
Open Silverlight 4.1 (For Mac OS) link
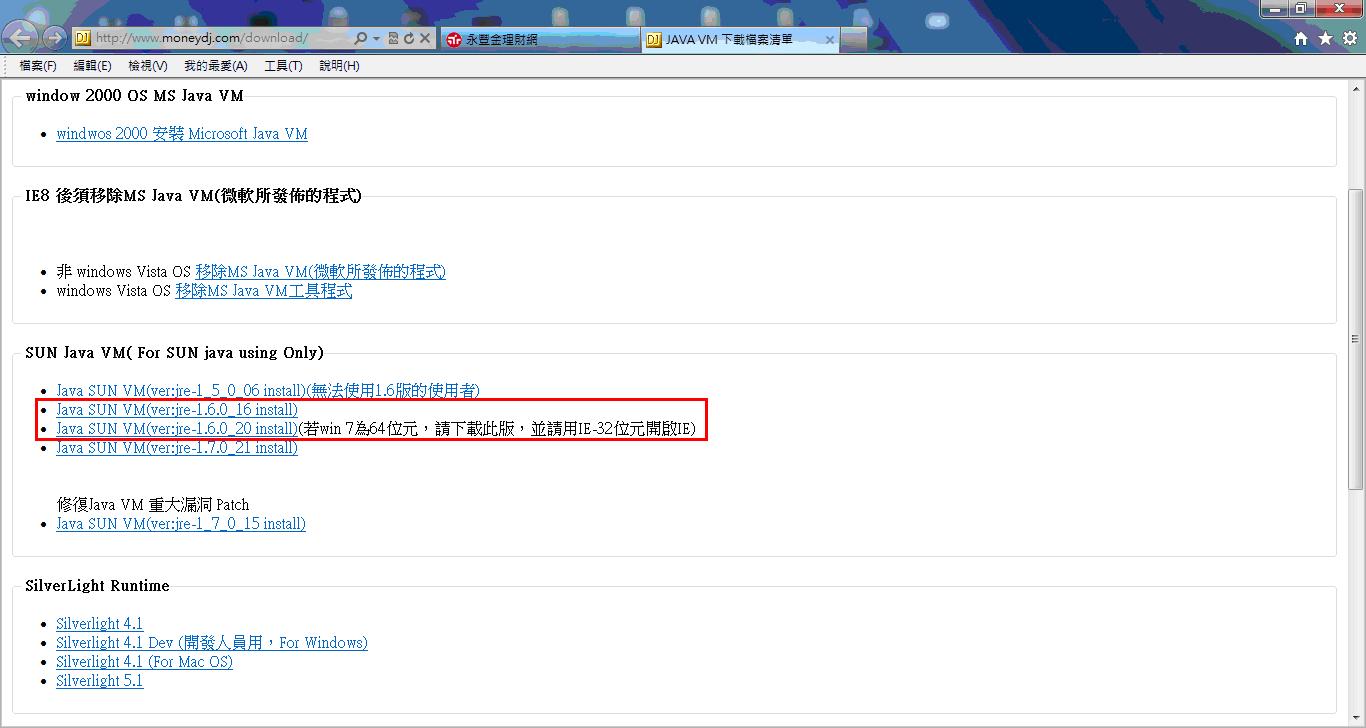pos(144,662)
